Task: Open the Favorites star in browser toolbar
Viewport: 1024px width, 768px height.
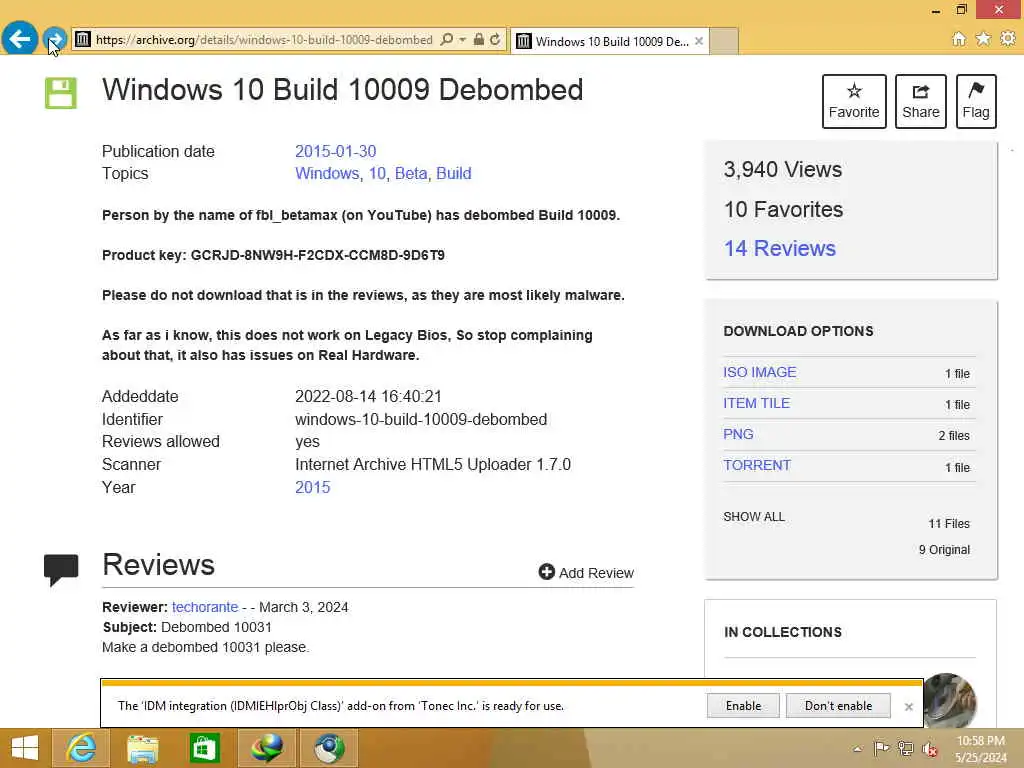Action: click(x=983, y=39)
